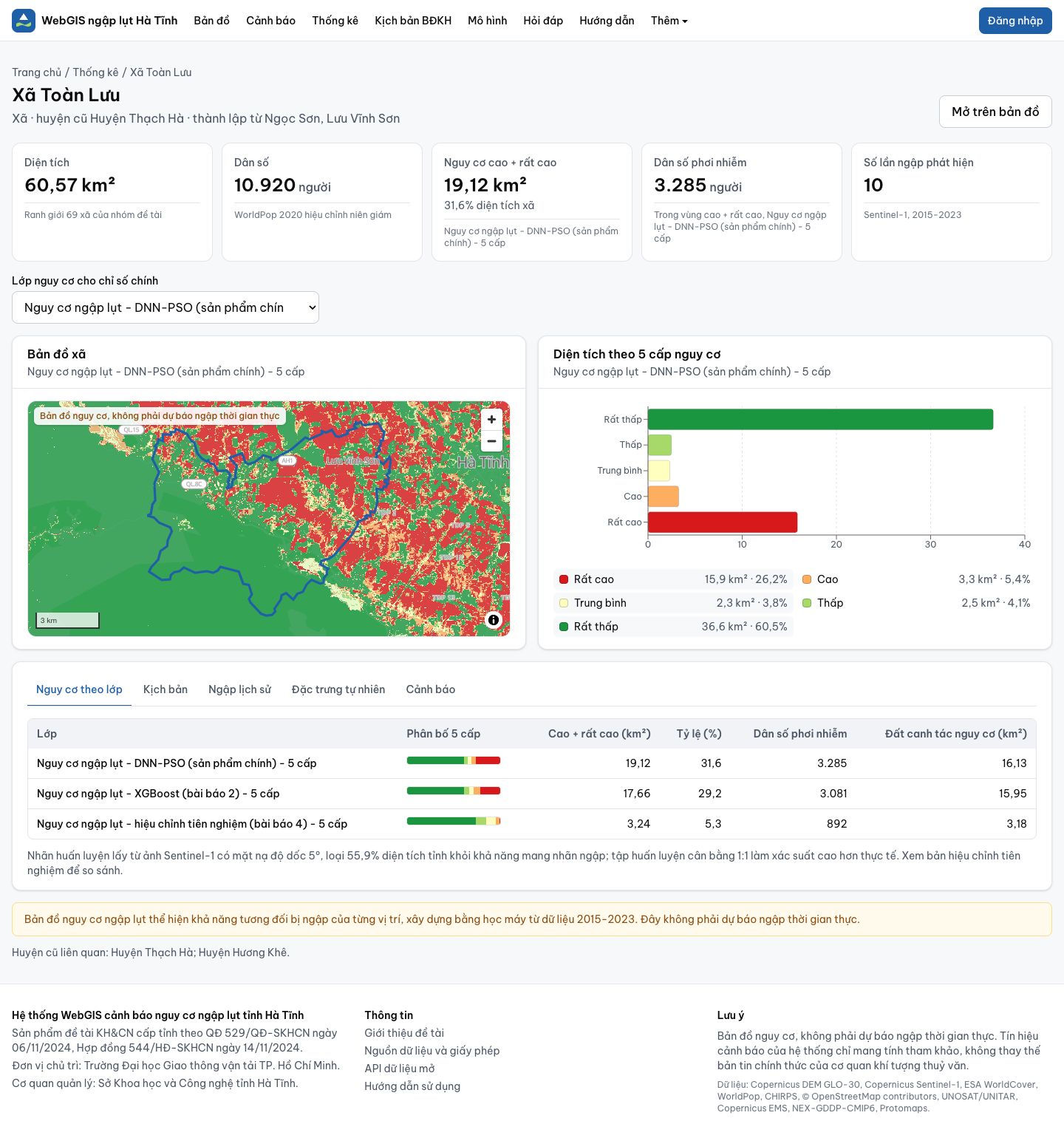This screenshot has height=1138, width=1064.
Task: Select the Đặc trưng tự nhiên tab
Action: (338, 689)
